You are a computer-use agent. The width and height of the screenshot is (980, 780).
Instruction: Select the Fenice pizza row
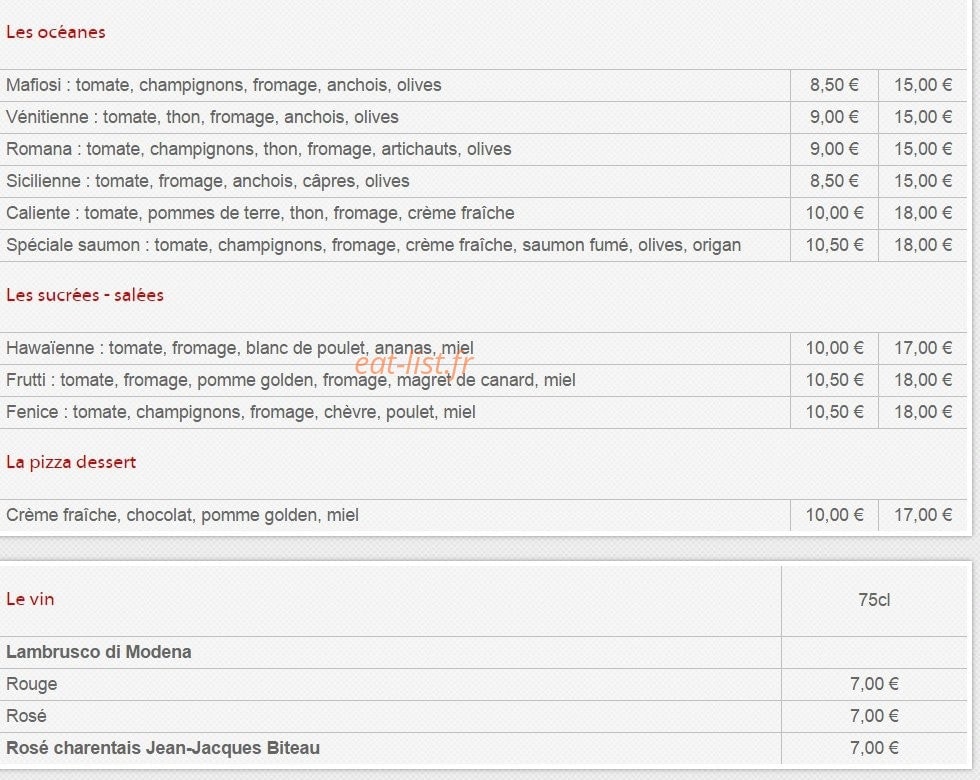point(483,412)
